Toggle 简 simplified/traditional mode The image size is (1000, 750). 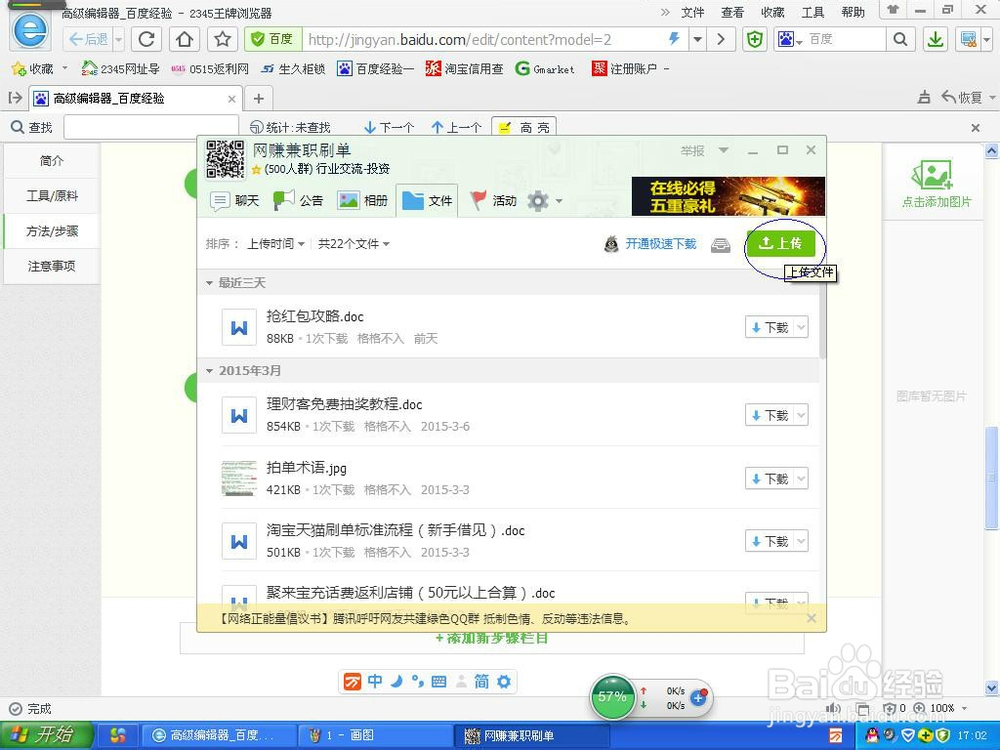(x=482, y=682)
